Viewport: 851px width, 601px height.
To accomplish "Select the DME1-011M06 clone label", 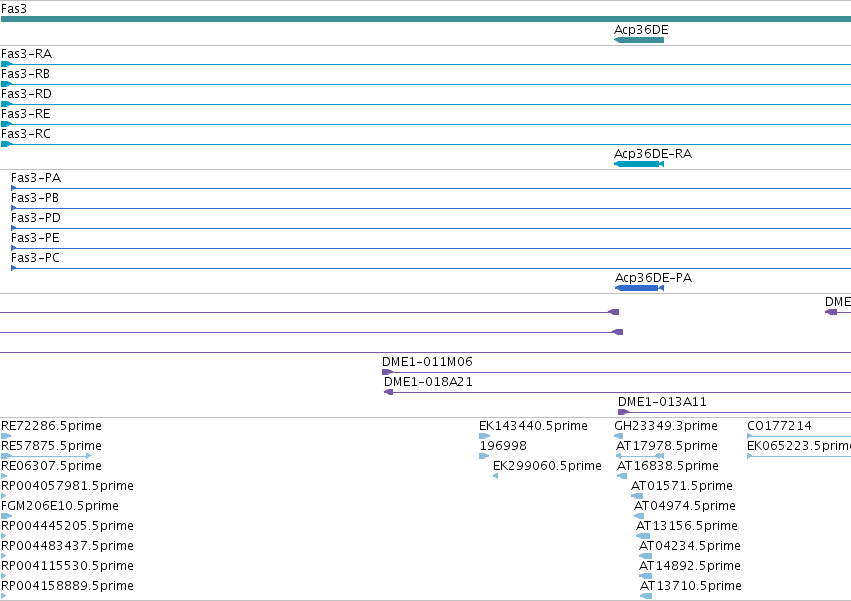I will [427, 362].
